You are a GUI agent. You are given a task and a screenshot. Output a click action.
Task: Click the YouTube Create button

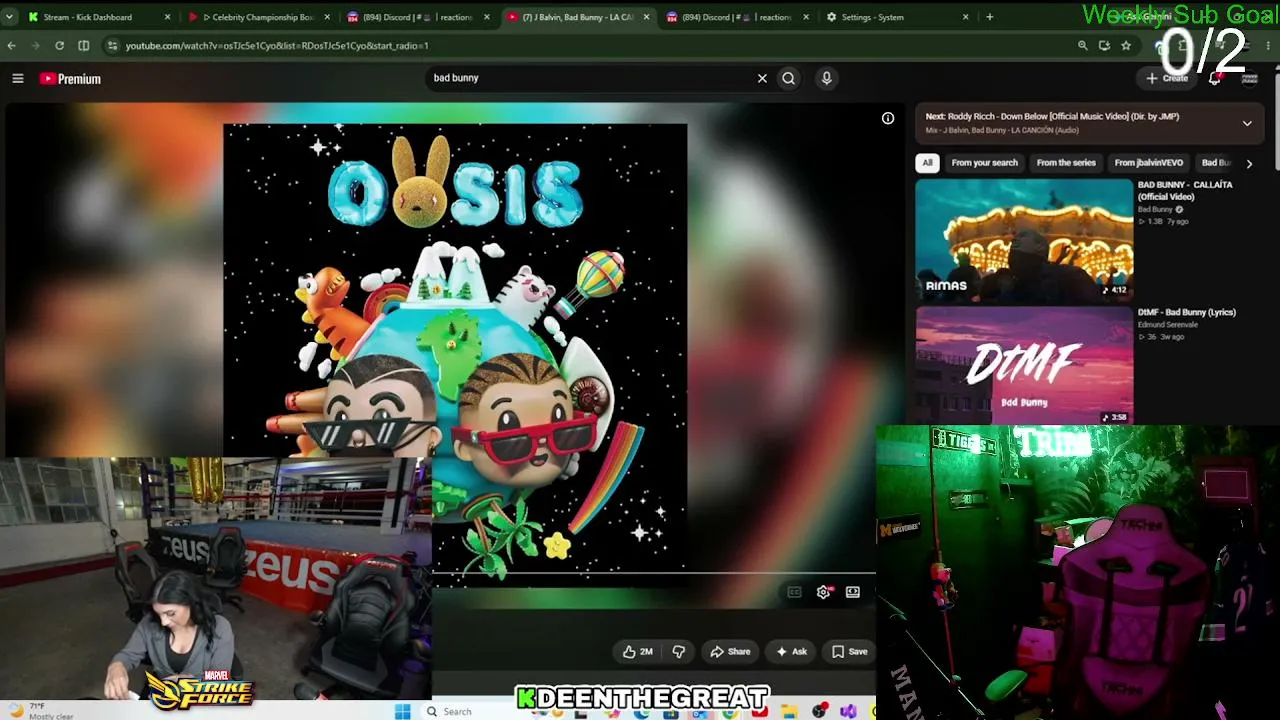pyautogui.click(x=1167, y=78)
